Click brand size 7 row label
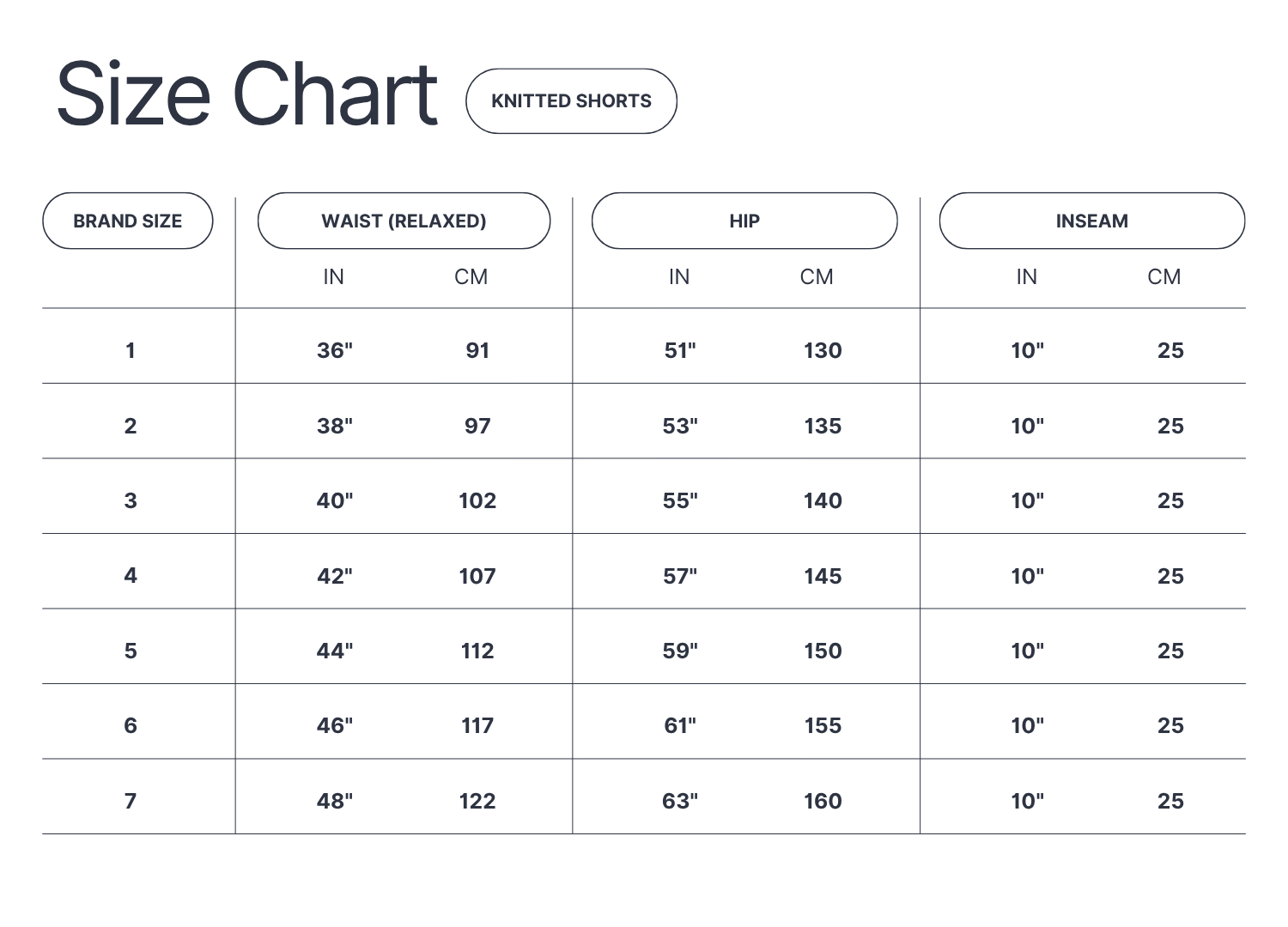The image size is (1288, 927). [x=131, y=801]
